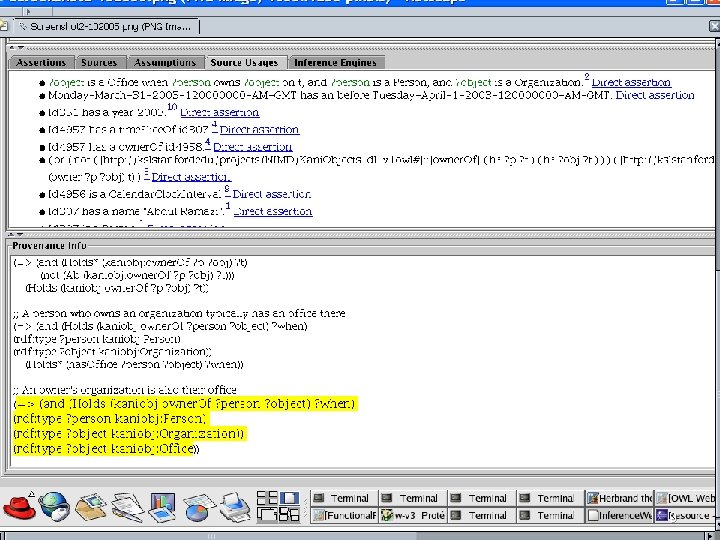Open Direct assertion link for Abdul Ramazi row

(273, 212)
